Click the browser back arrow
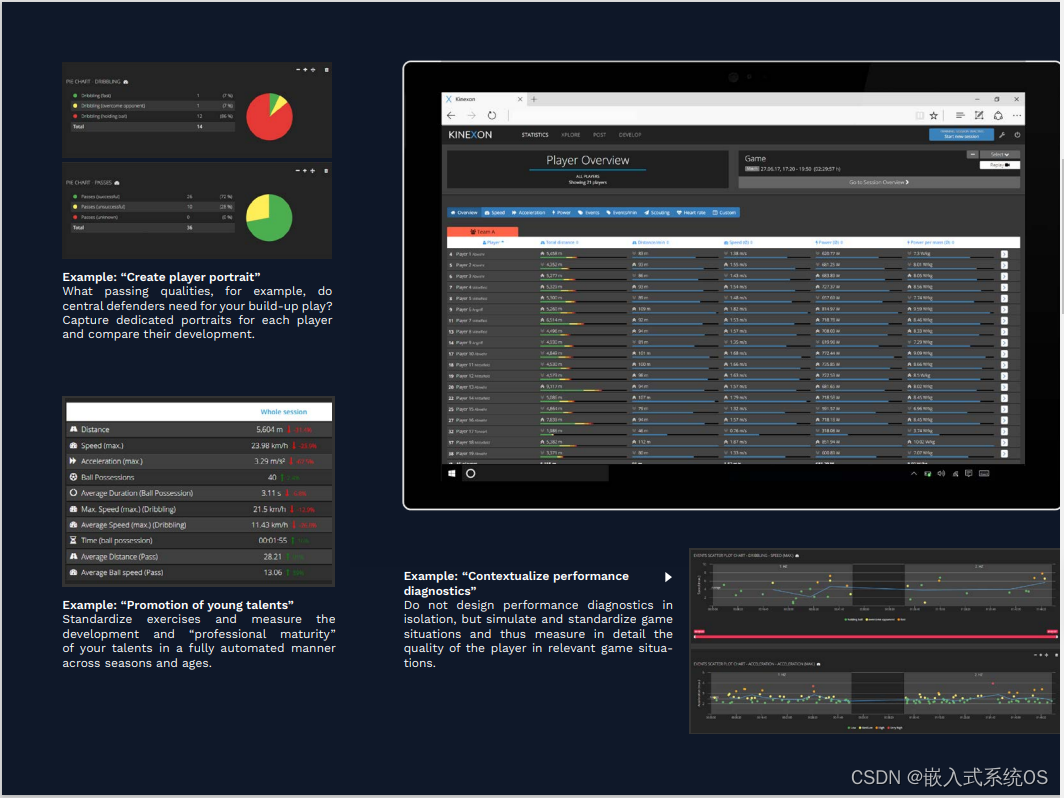The width and height of the screenshot is (1064, 798). 451,116
